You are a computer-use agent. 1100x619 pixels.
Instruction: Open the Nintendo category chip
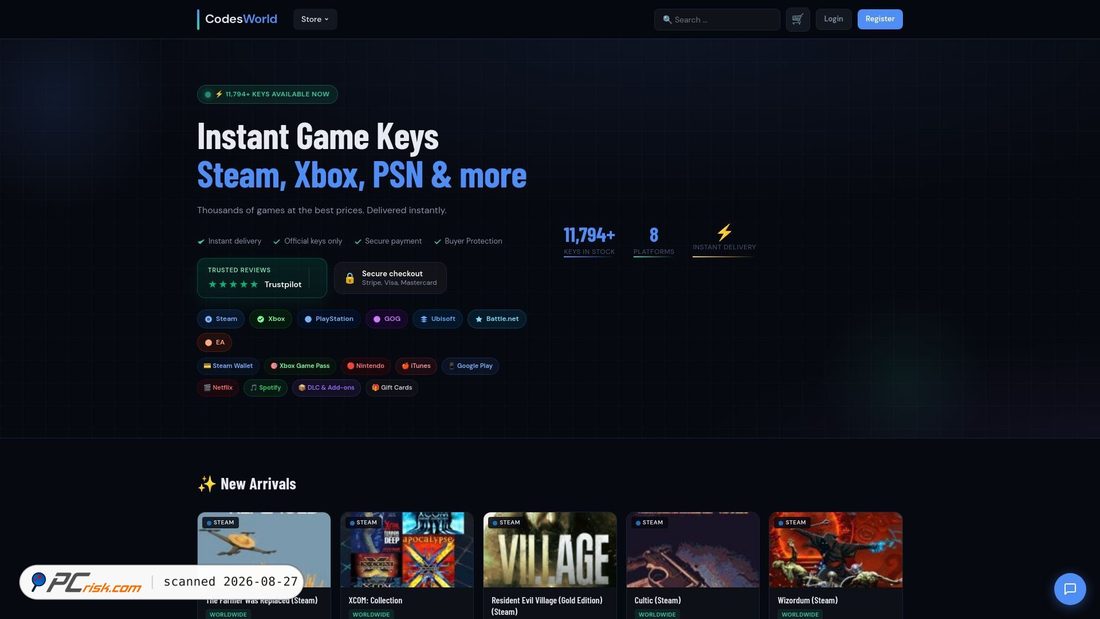point(365,366)
